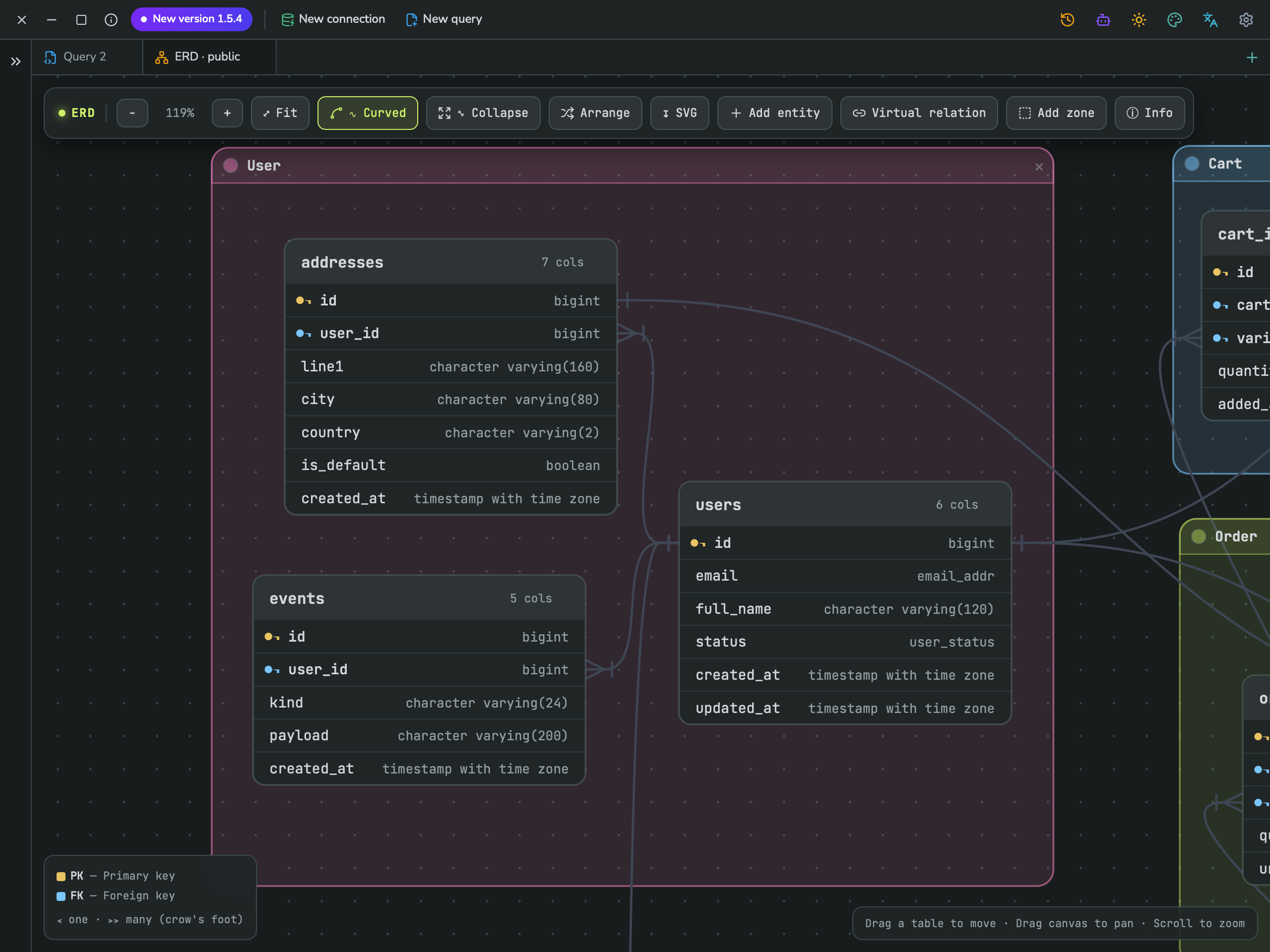This screenshot has width=1270, height=952.
Task: Click primary key icon of events id
Action: click(271, 637)
